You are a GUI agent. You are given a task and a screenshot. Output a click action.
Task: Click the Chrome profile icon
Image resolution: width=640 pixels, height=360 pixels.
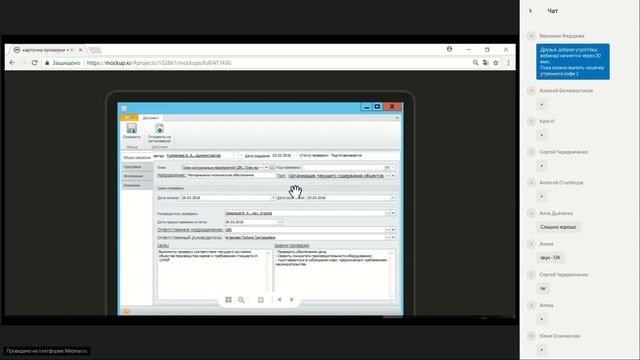click(449, 49)
